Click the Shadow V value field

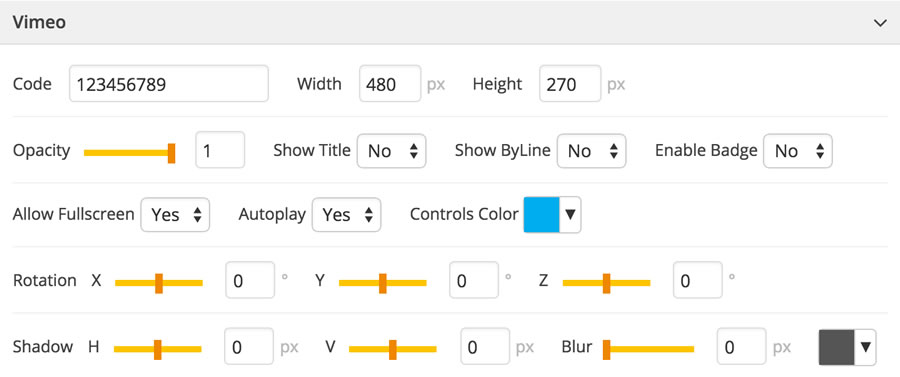pos(485,347)
